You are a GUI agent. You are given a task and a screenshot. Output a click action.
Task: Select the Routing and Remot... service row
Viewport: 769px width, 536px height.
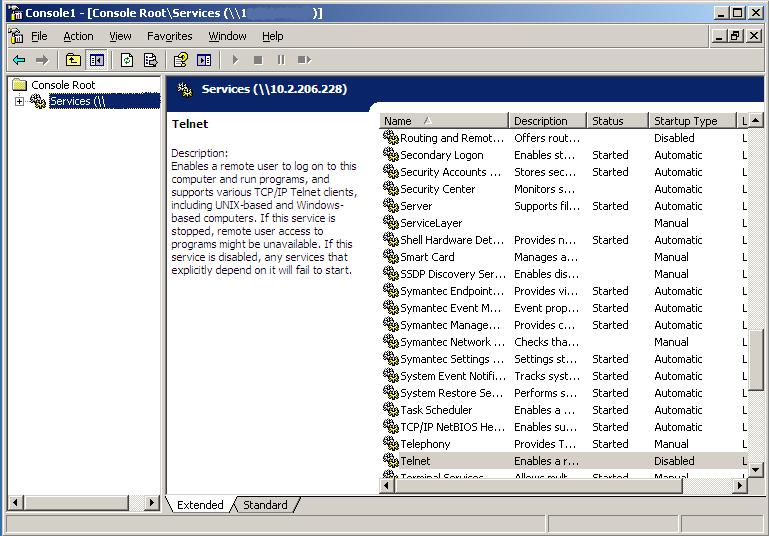[x=563, y=138]
